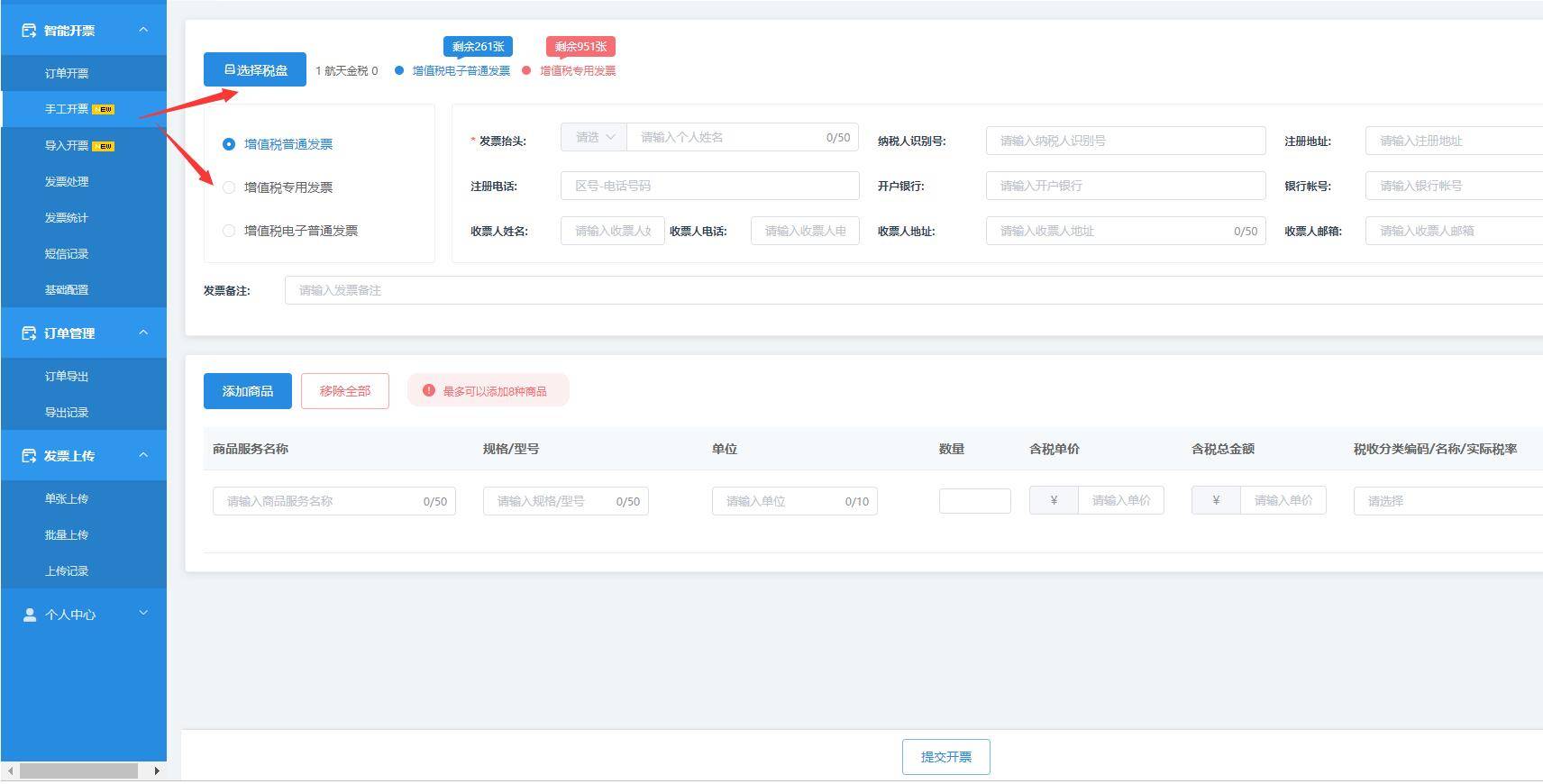The width and height of the screenshot is (1543, 784).
Task: Focus the 含税单价 amount field
Action: point(1121,500)
